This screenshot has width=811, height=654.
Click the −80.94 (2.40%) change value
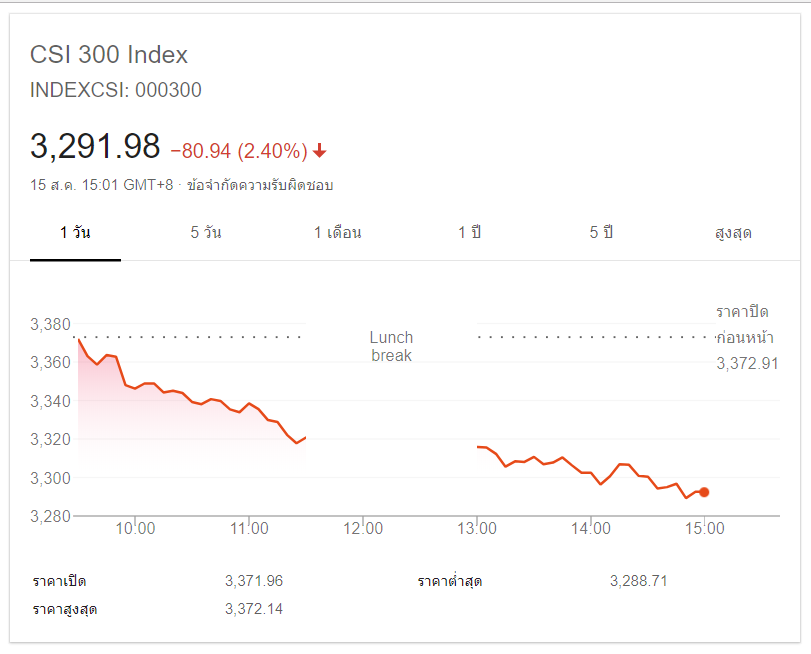tap(238, 151)
